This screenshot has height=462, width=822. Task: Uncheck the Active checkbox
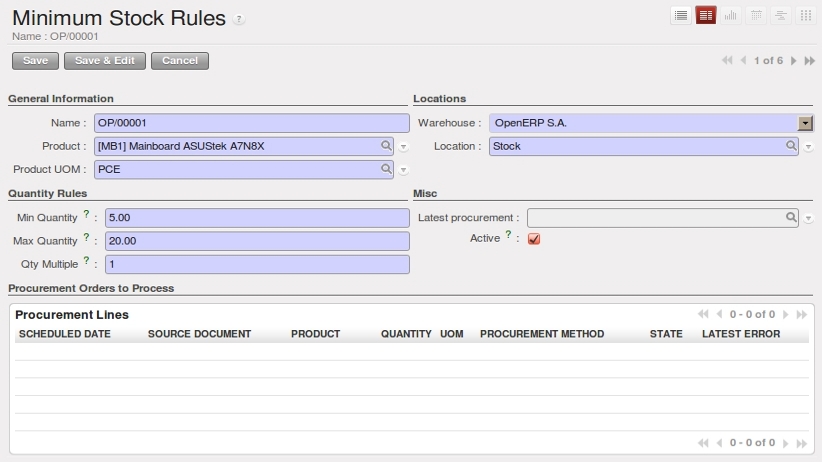click(534, 239)
